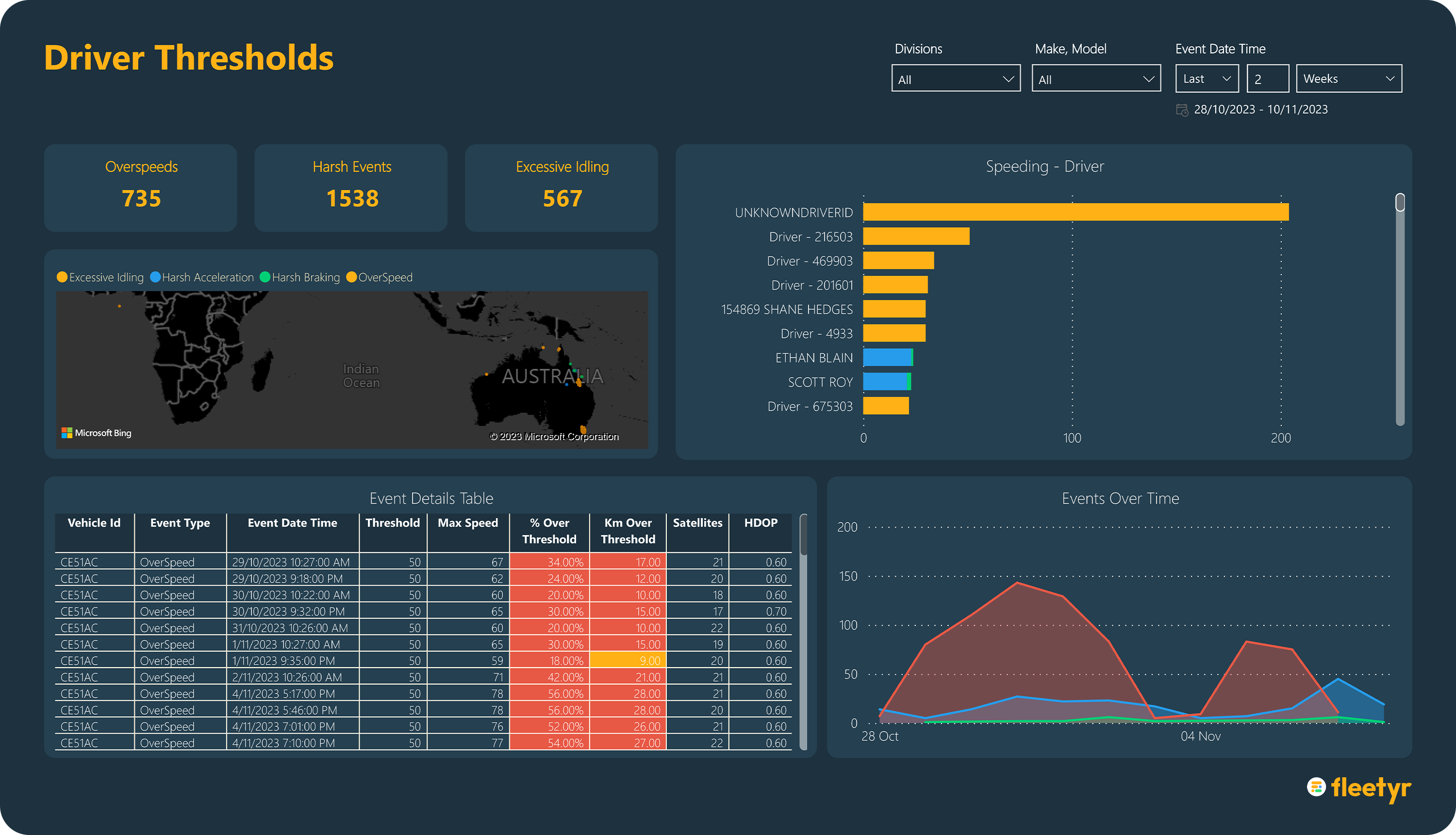Click the Harsh Braking legend dot
Screen dimensions: 1456x835
(x=265, y=278)
